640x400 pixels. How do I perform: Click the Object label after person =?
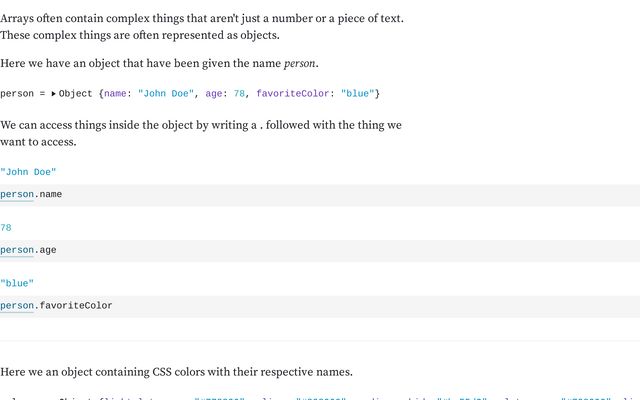pos(76,93)
